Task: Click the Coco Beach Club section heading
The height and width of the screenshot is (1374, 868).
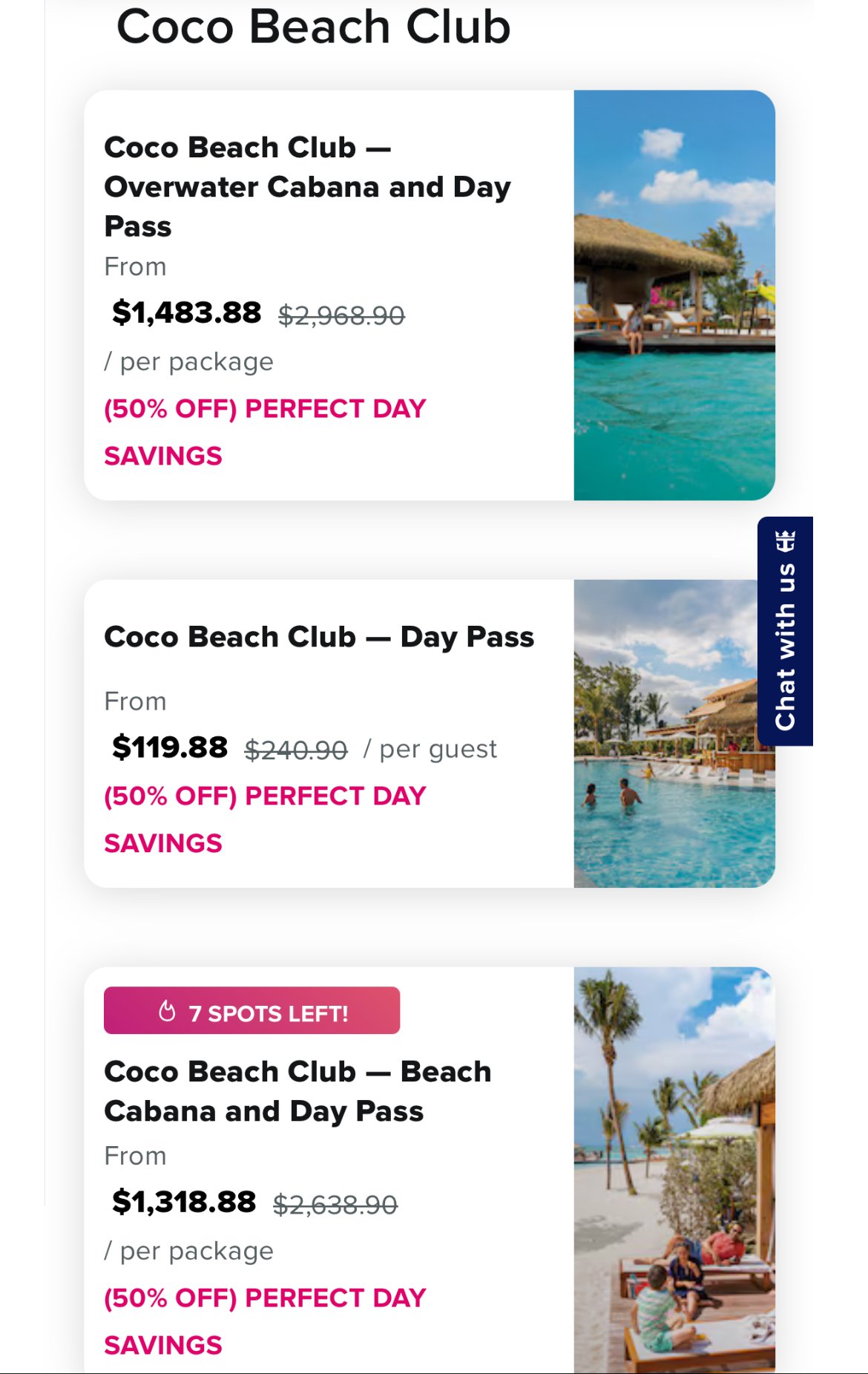Action: pos(314,27)
